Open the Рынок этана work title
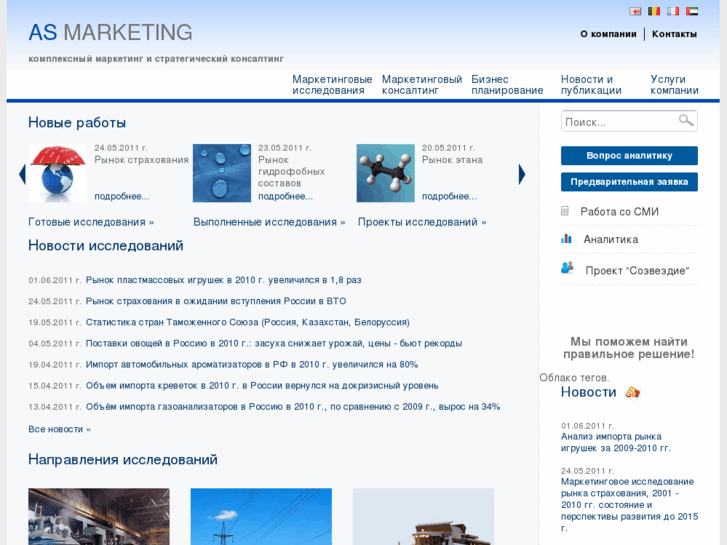The height and width of the screenshot is (545, 727). click(x=452, y=160)
